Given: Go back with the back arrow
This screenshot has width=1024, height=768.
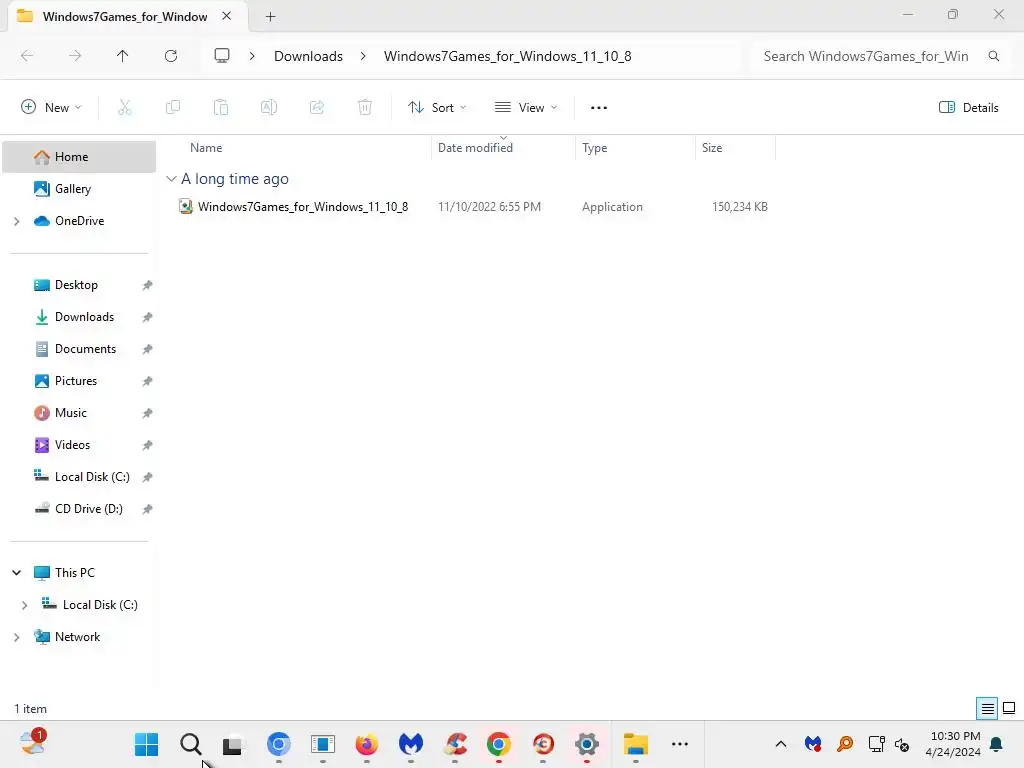Looking at the screenshot, I should (x=27, y=56).
